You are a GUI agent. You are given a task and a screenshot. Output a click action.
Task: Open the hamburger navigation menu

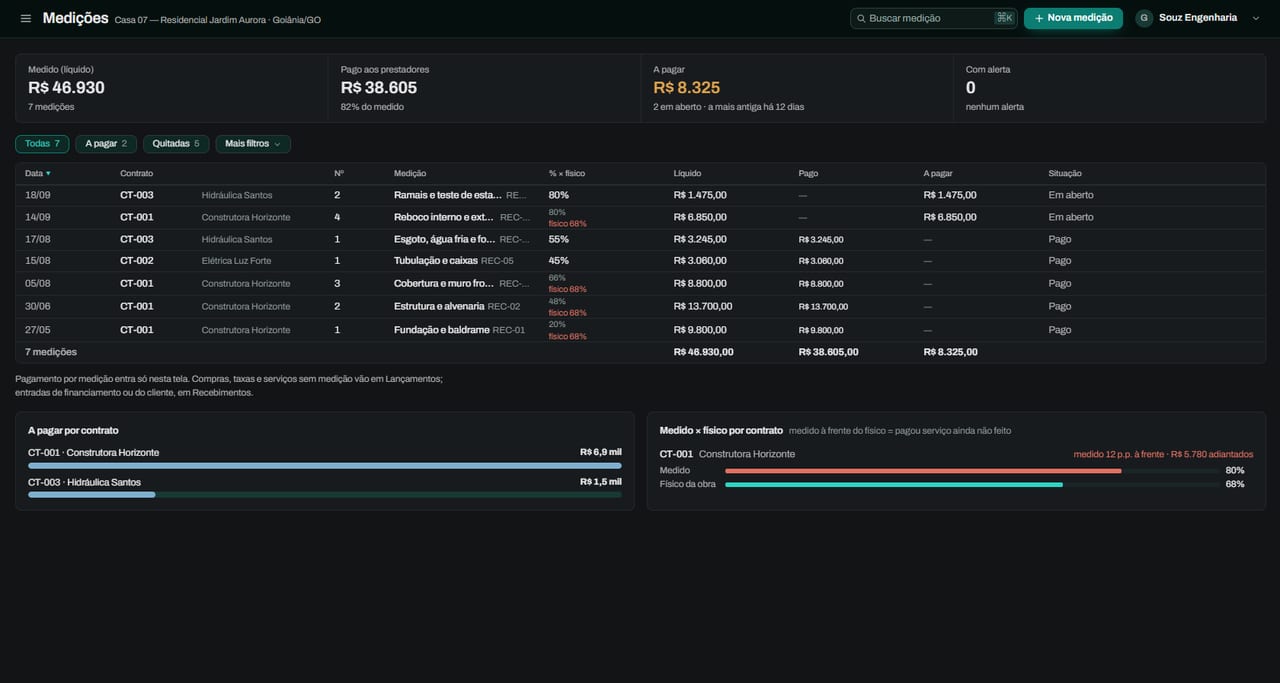[25, 18]
